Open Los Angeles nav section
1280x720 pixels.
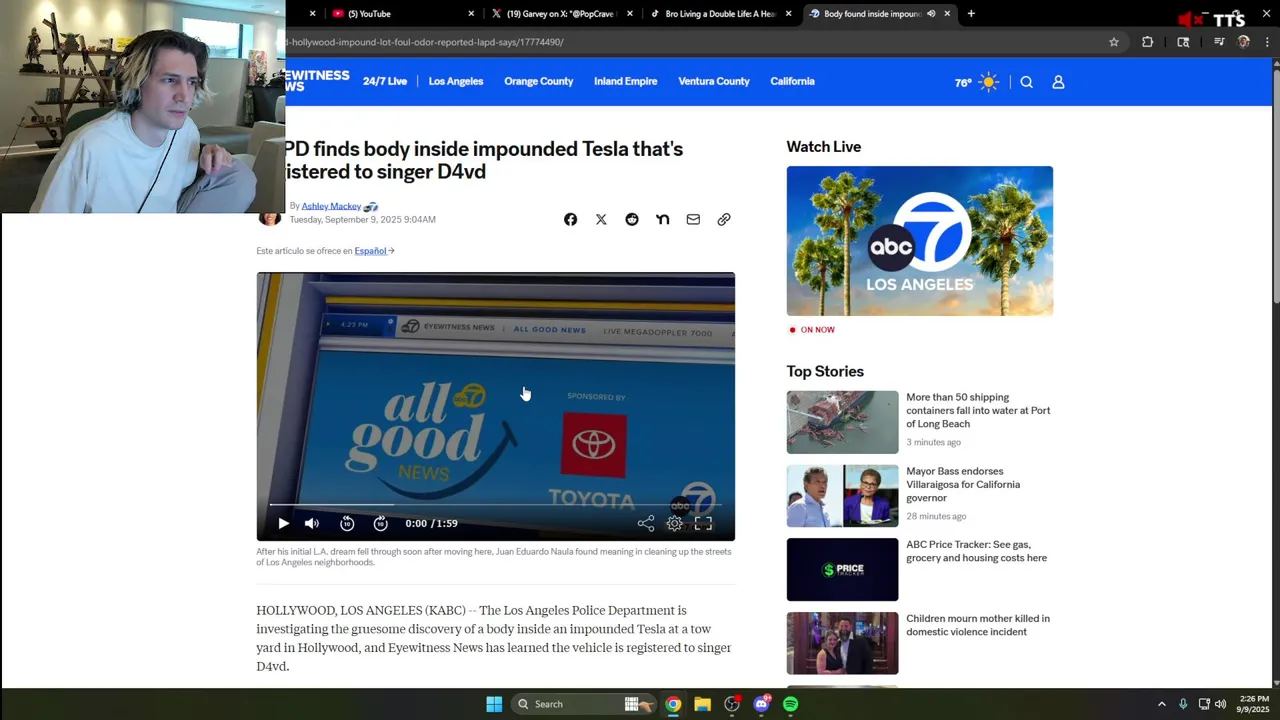456,82
